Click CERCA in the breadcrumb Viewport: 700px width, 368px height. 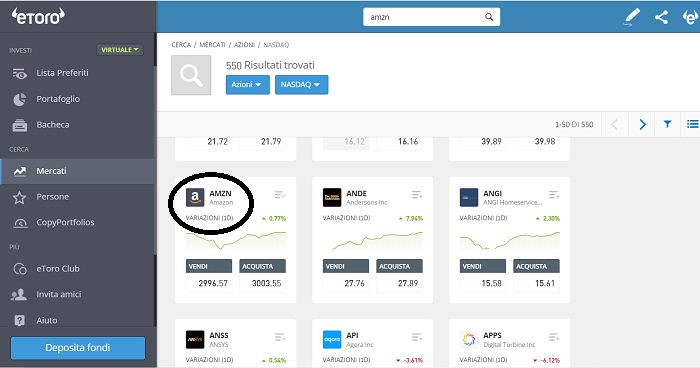[181, 45]
